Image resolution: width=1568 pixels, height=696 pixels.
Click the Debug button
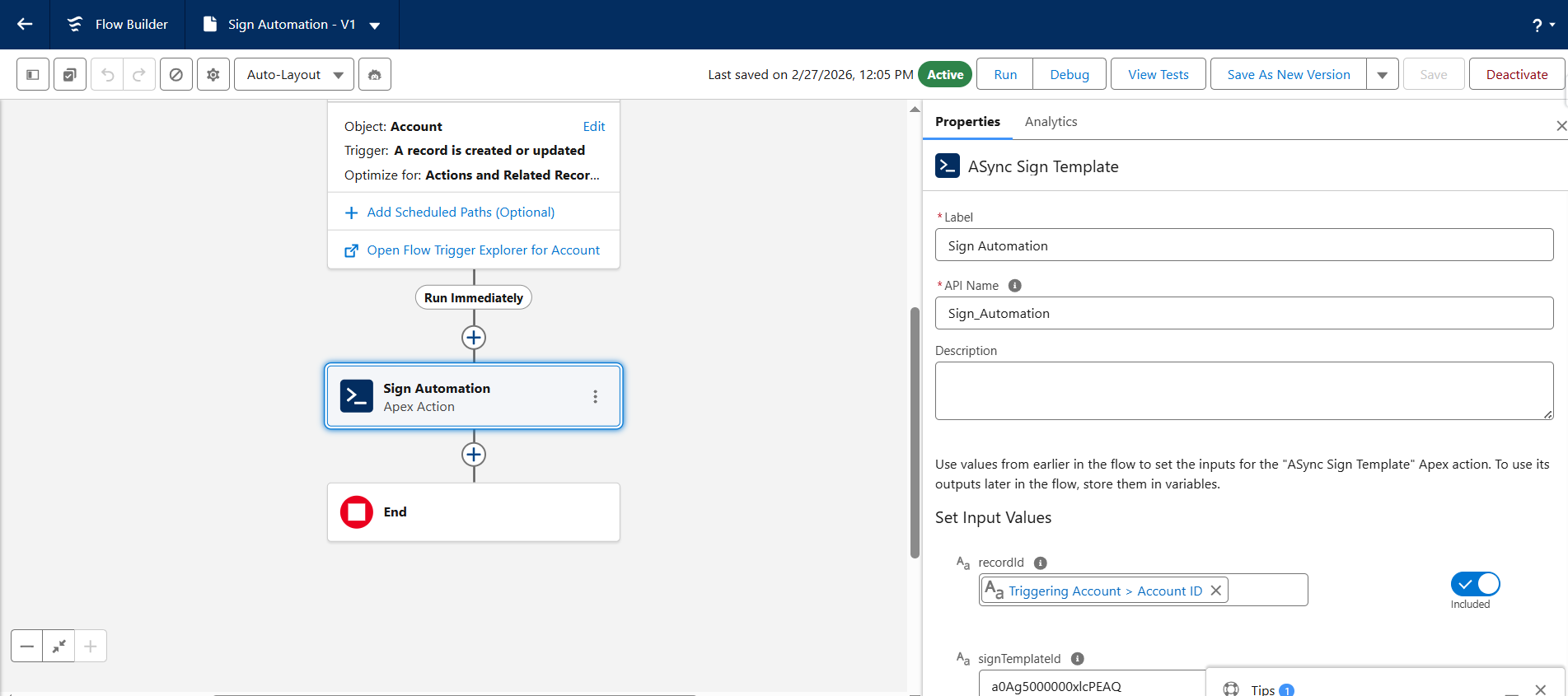pyautogui.click(x=1069, y=74)
